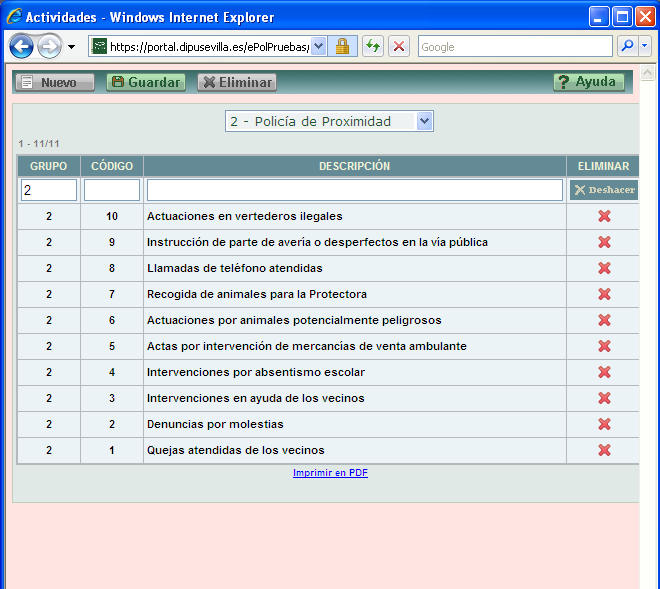Click the DESCRIPCIÓN column header
660x589 pixels.
[354, 166]
